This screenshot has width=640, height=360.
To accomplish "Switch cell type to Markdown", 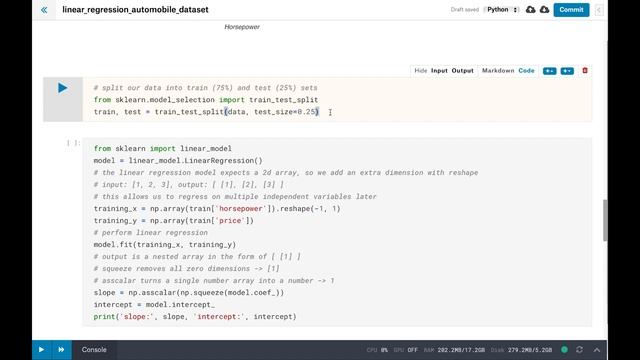I will click(x=498, y=71).
